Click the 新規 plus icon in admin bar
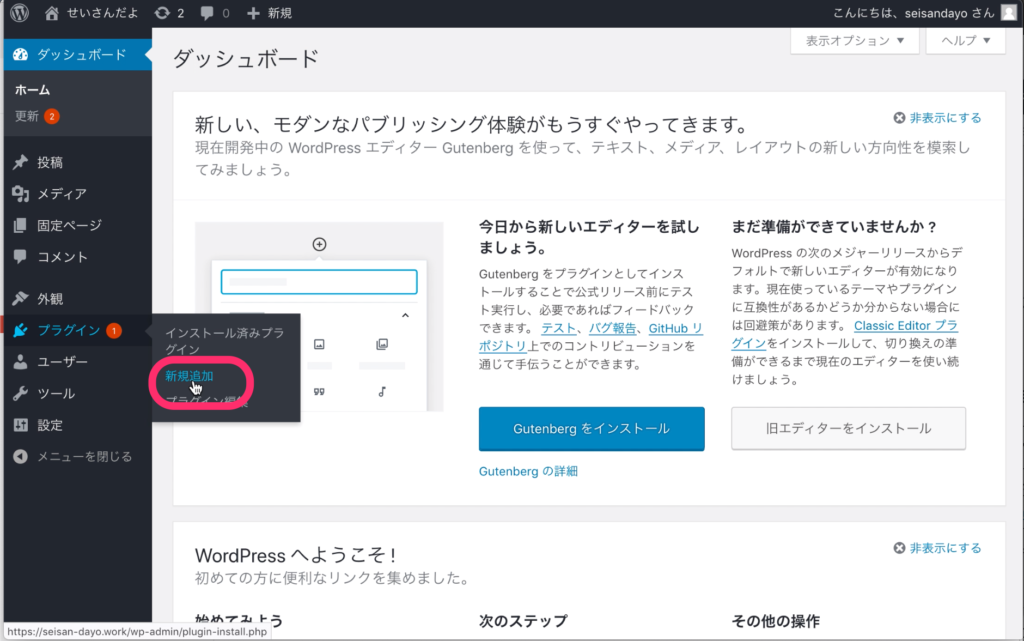 tap(254, 14)
